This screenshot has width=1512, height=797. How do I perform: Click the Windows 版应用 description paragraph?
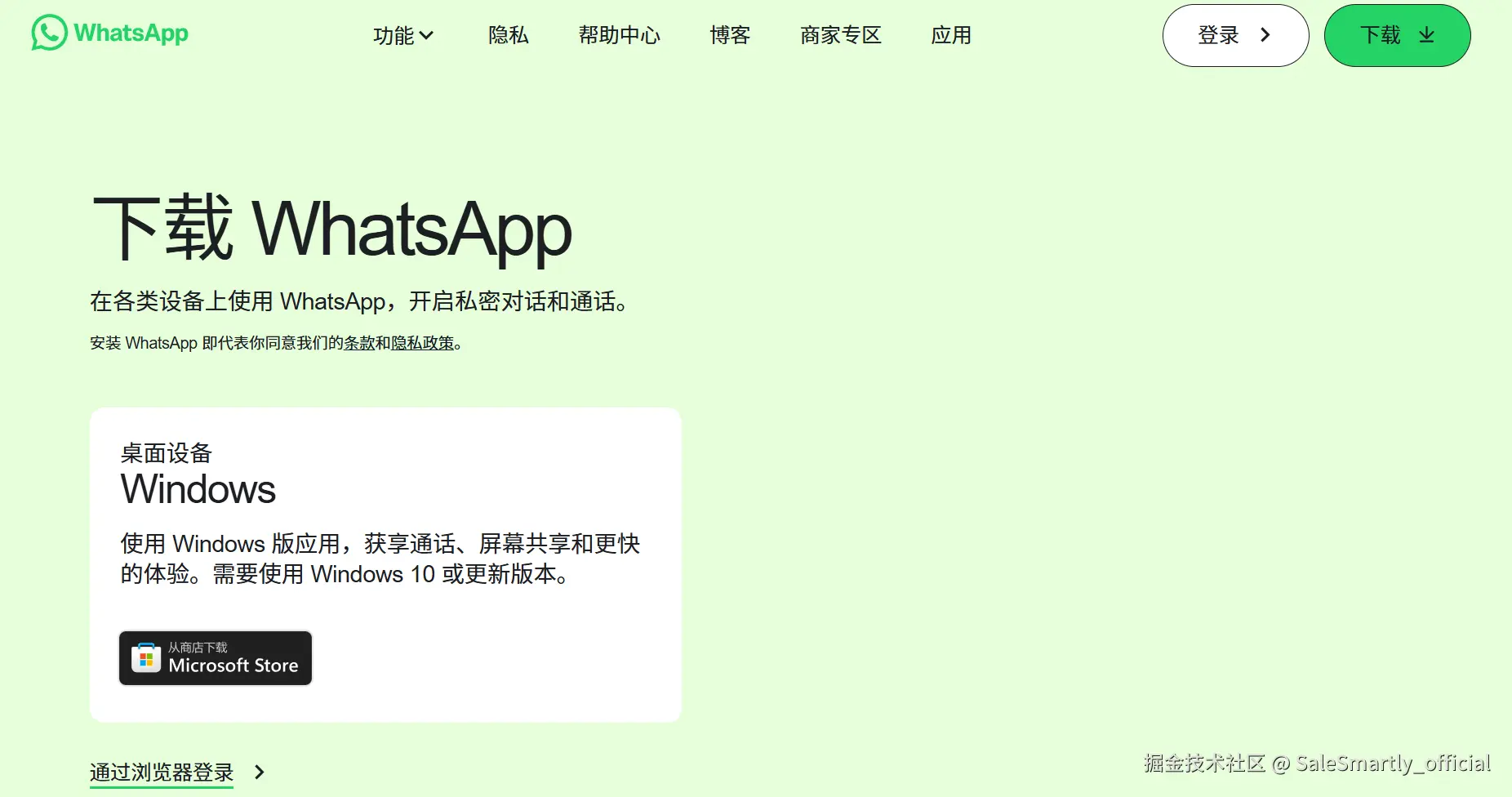point(380,559)
